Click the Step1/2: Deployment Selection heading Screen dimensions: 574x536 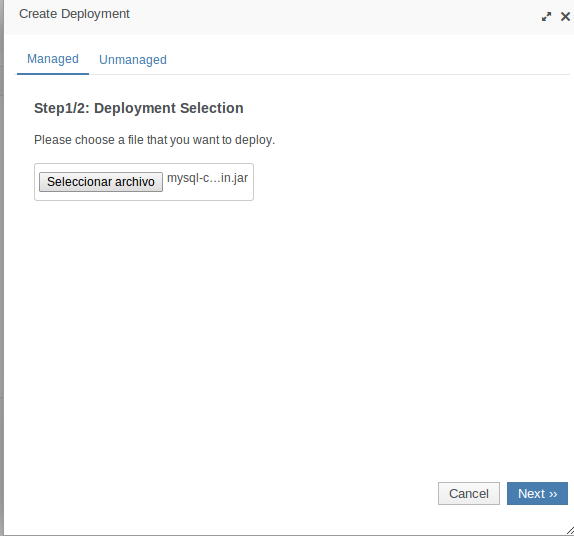pyautogui.click(x=139, y=108)
